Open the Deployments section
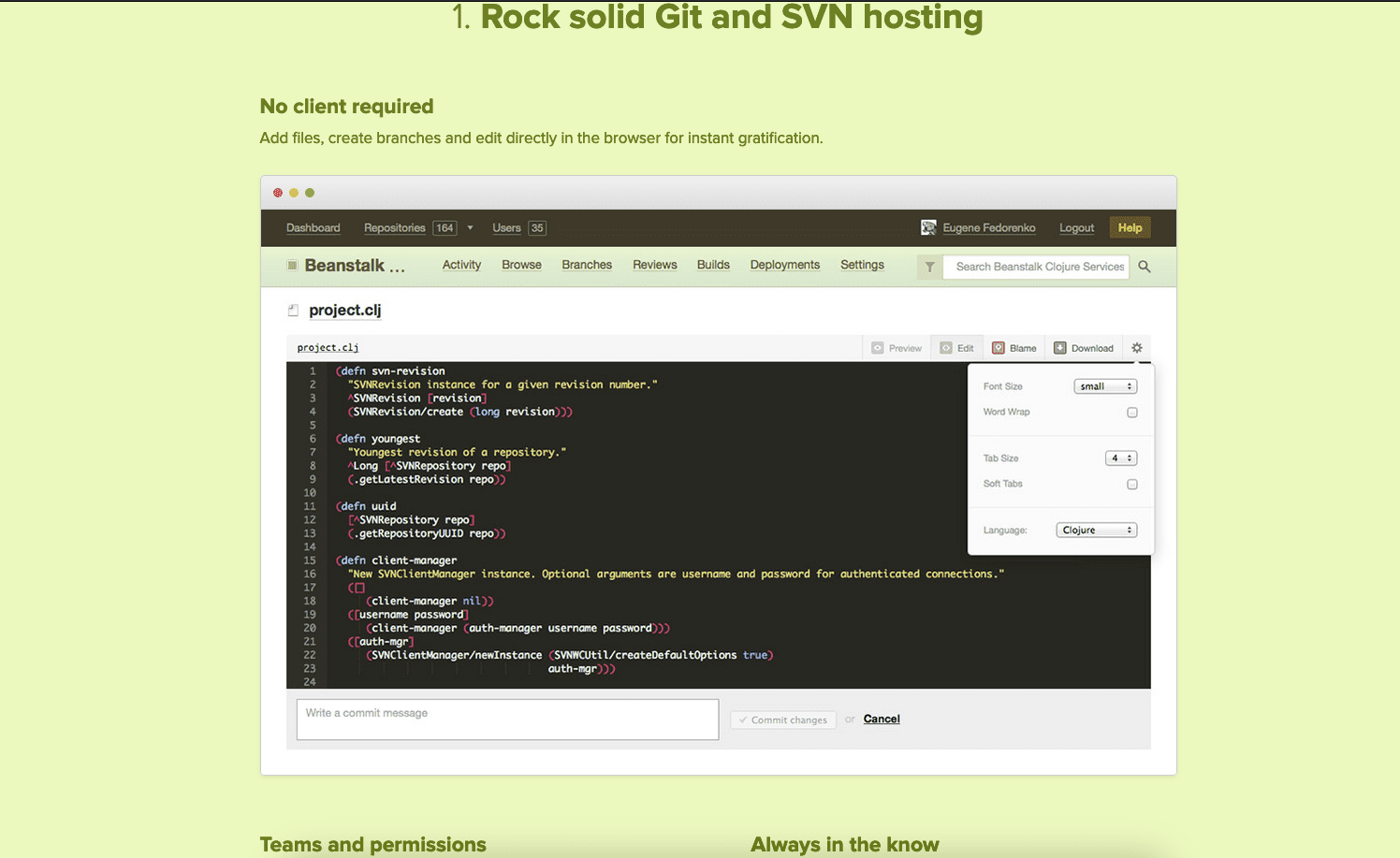 click(784, 265)
